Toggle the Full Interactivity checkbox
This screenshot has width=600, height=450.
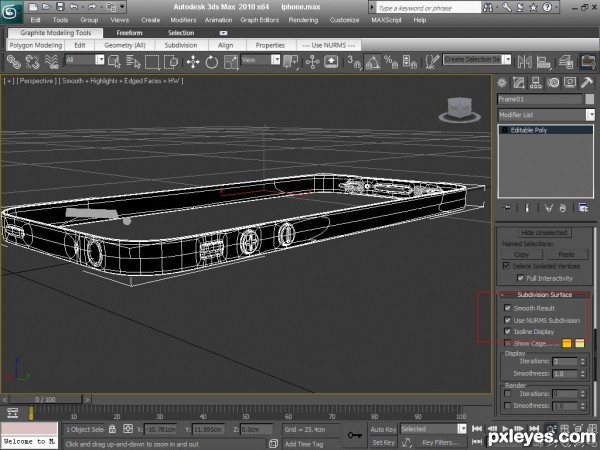click(520, 278)
